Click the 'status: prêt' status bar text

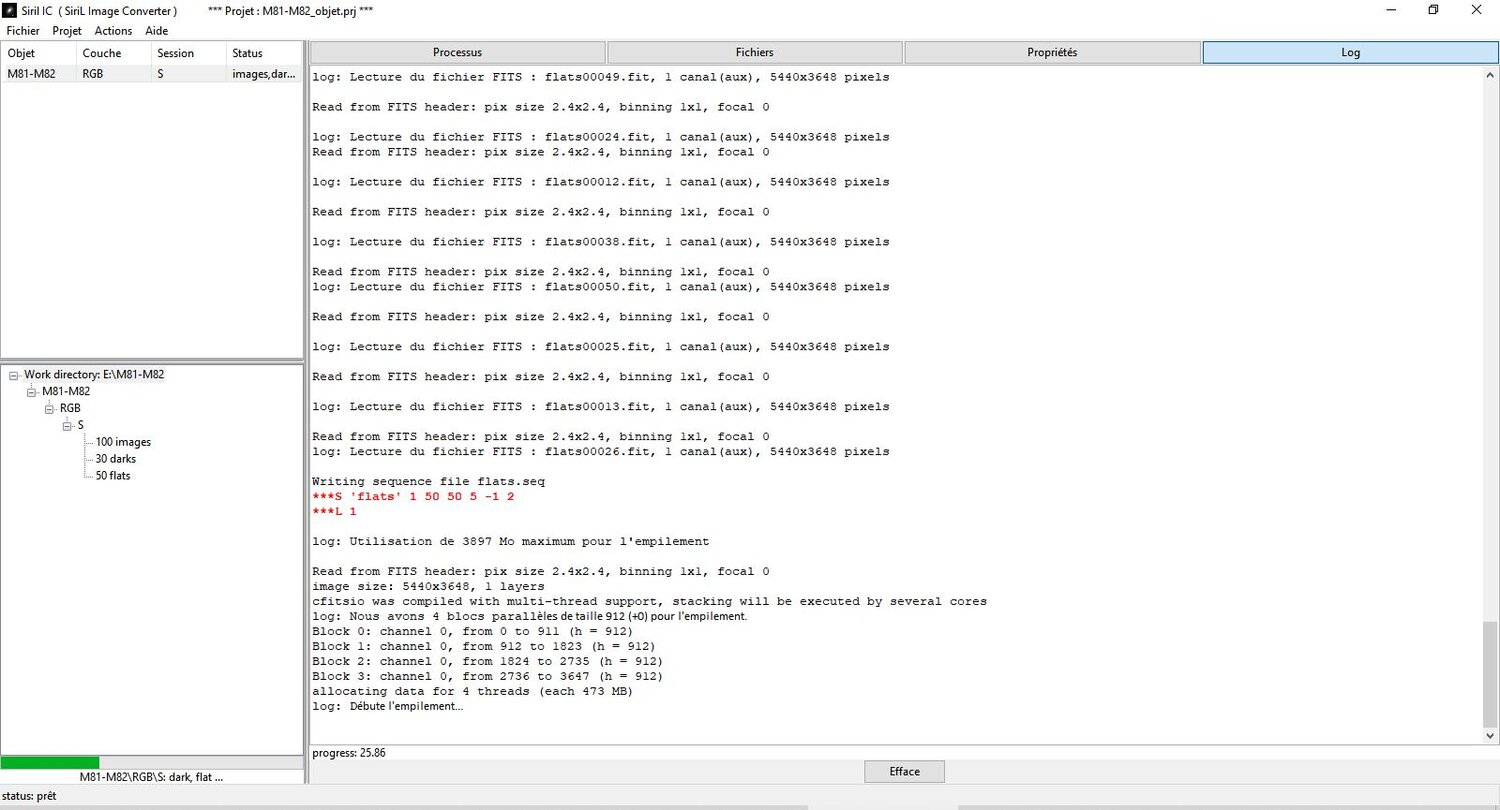29,796
